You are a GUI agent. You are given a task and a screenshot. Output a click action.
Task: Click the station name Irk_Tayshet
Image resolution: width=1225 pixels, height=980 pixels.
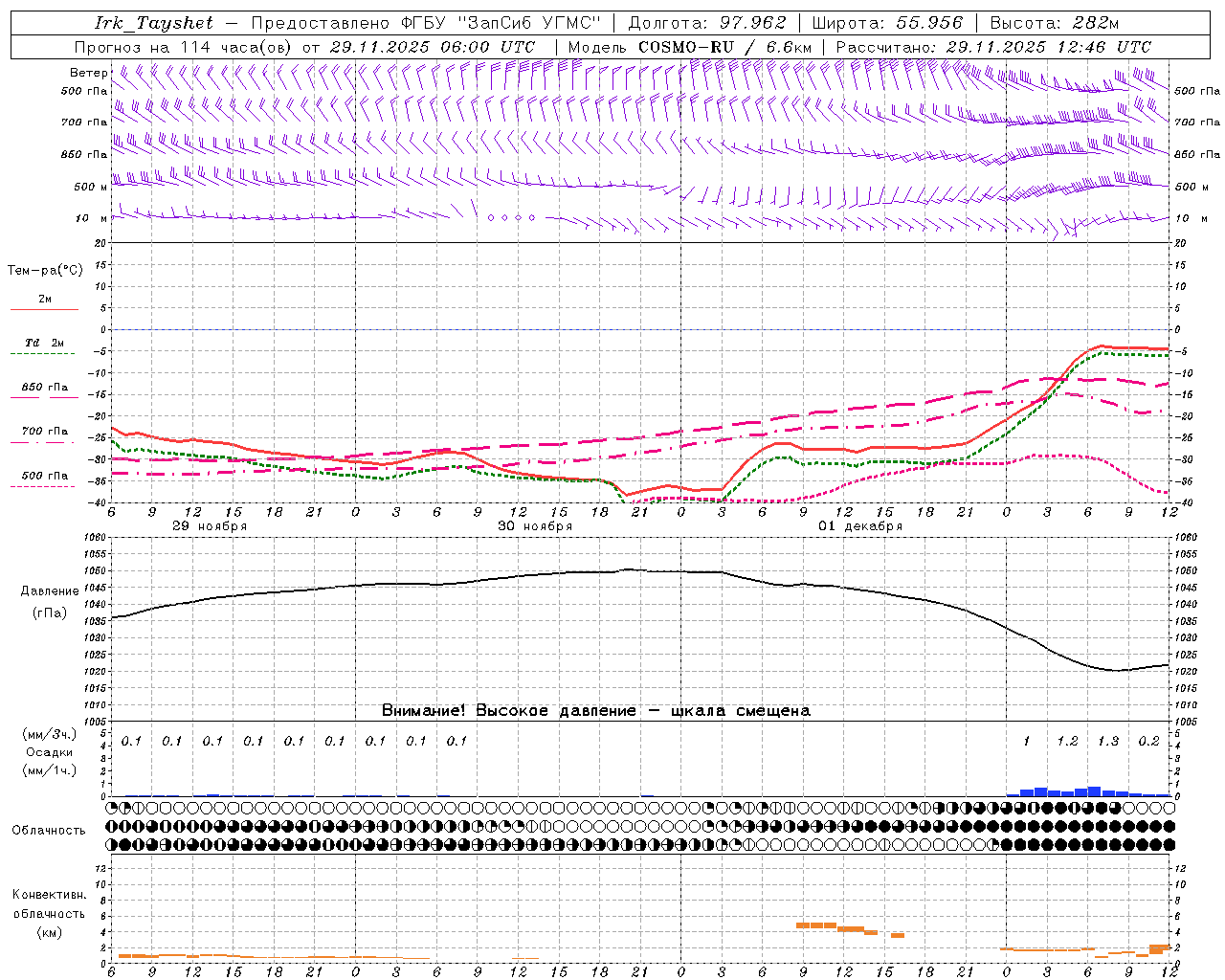(154, 23)
